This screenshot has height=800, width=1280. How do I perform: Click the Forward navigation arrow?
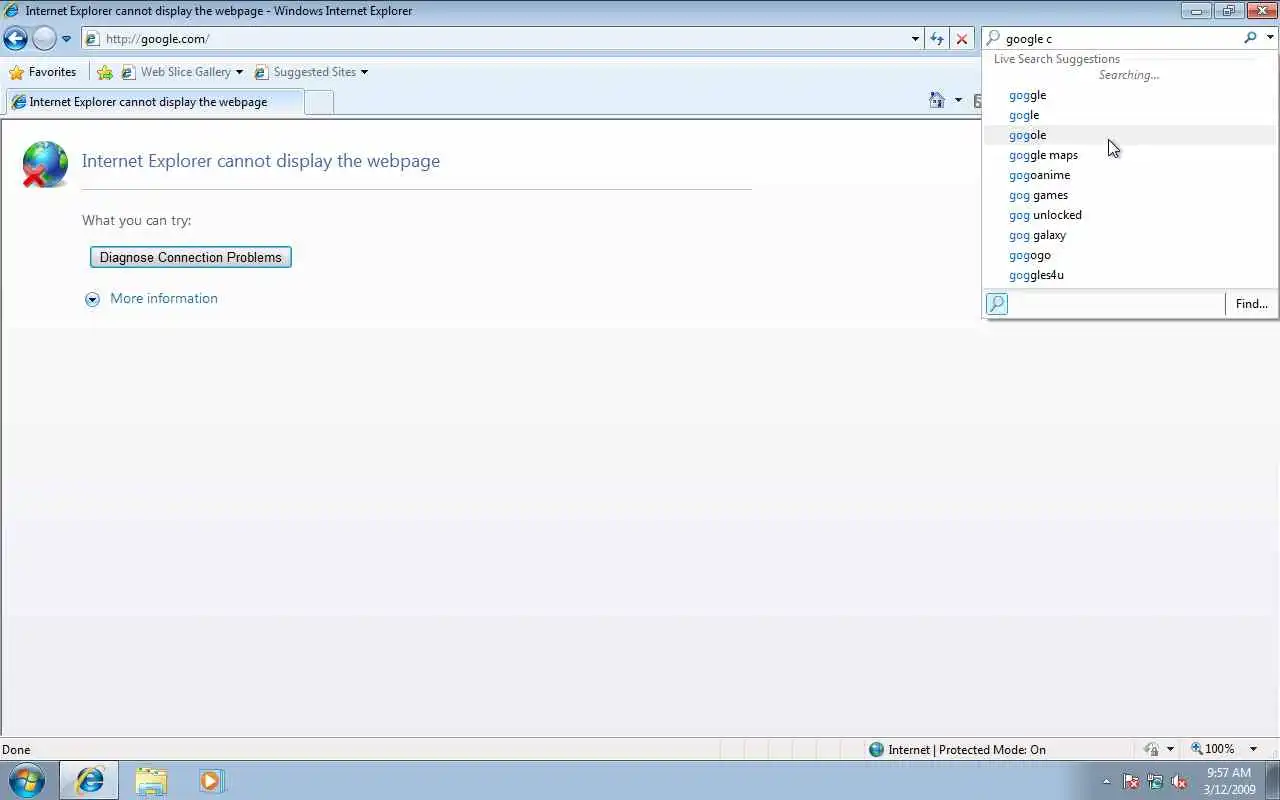coord(44,39)
